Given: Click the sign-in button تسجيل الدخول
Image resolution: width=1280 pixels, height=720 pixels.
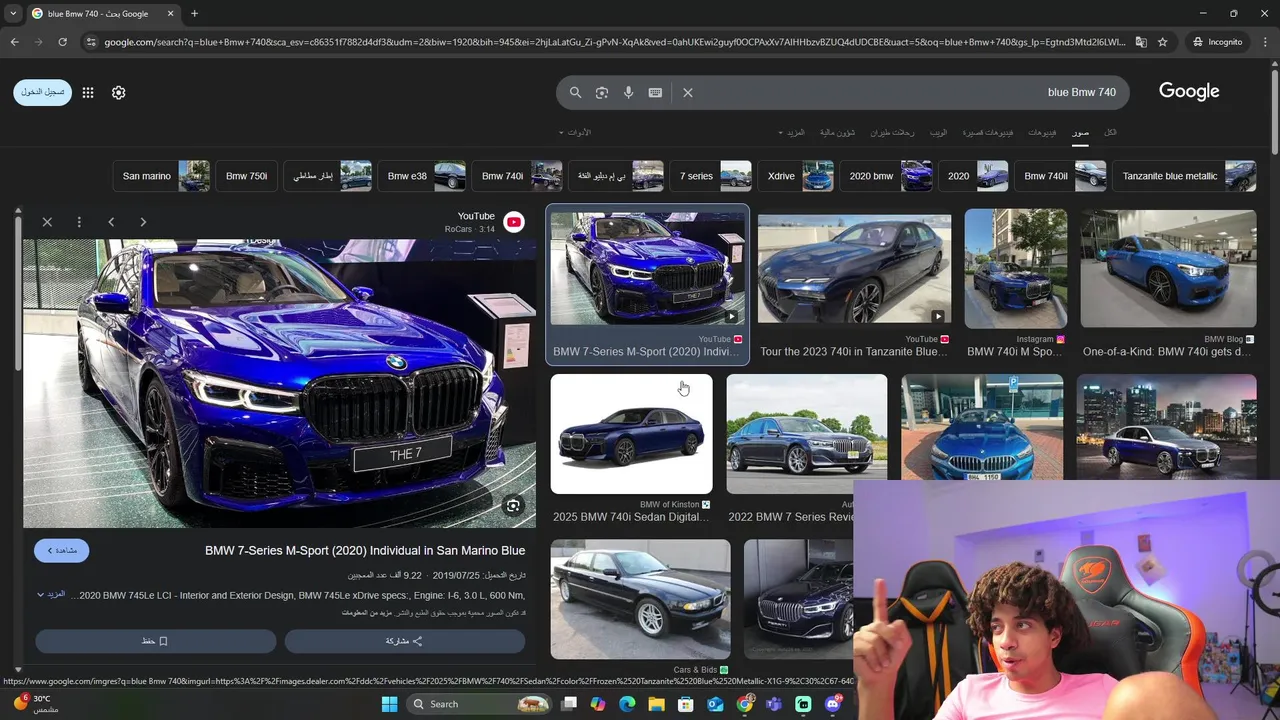Looking at the screenshot, I should tap(42, 92).
